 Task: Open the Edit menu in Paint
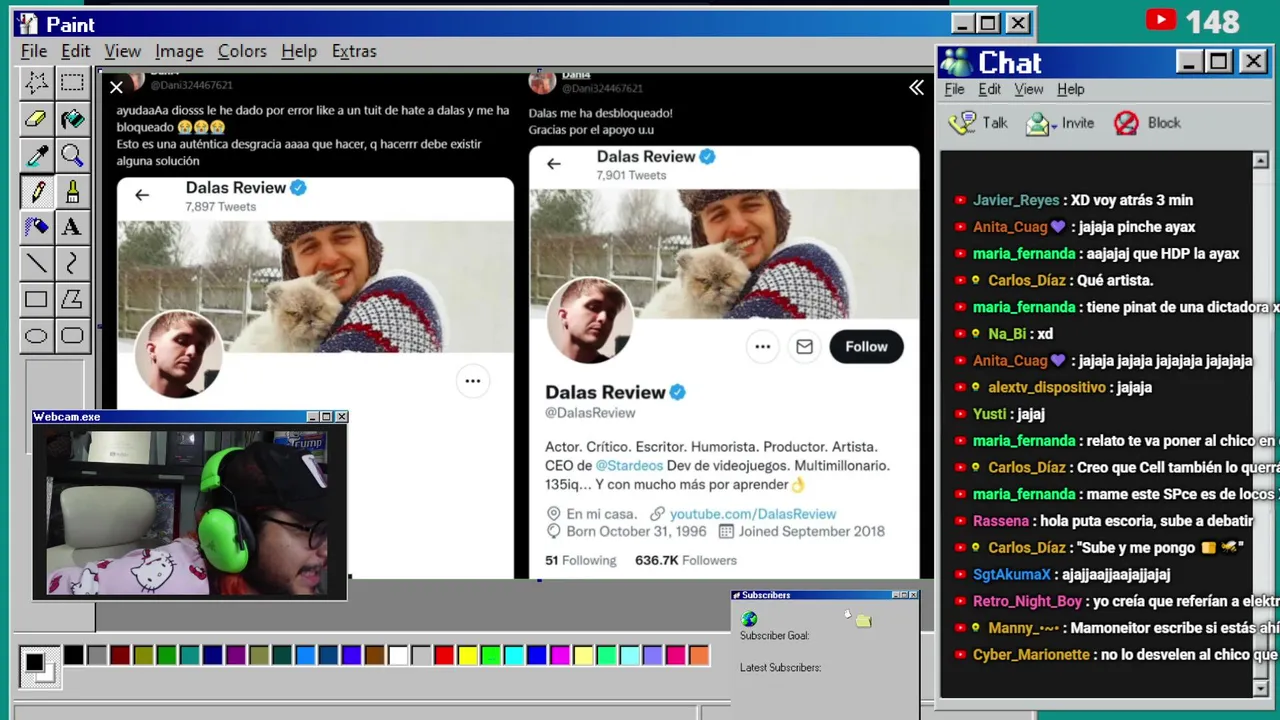click(x=75, y=51)
